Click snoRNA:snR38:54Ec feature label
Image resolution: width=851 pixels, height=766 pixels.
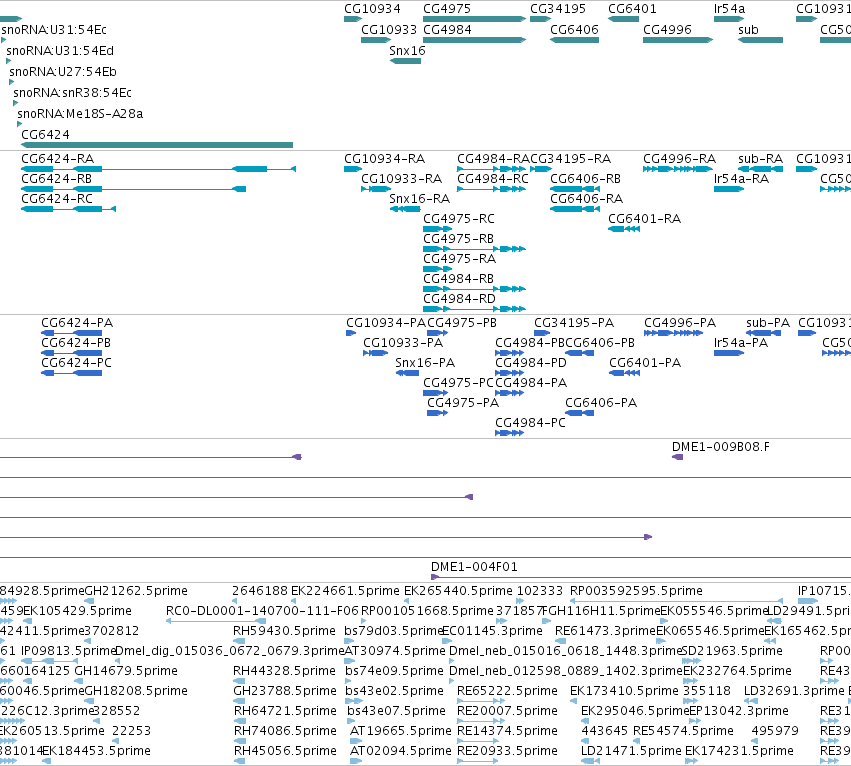click(x=72, y=92)
